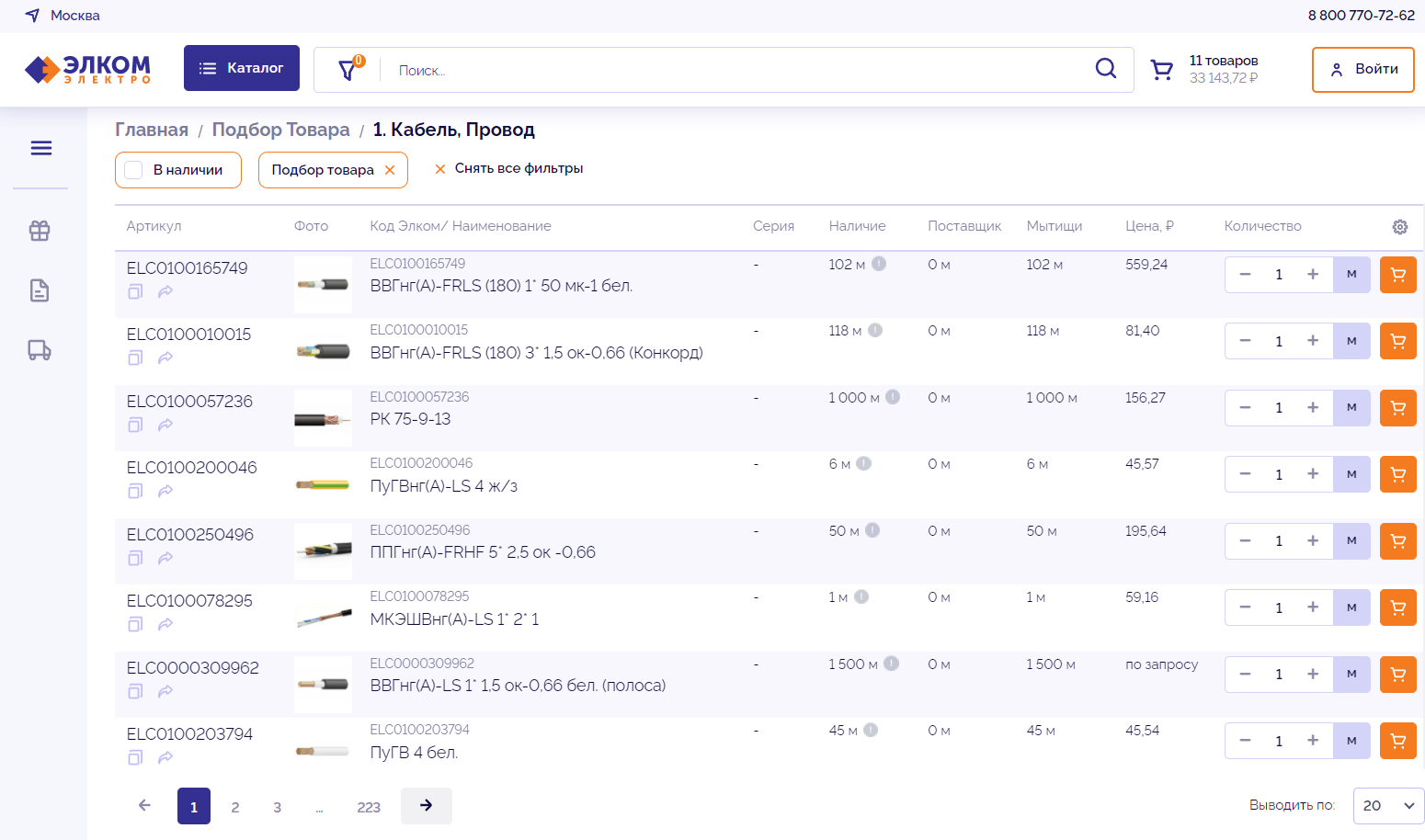Open unit selector М for РК 75-9-13

[x=1351, y=408]
